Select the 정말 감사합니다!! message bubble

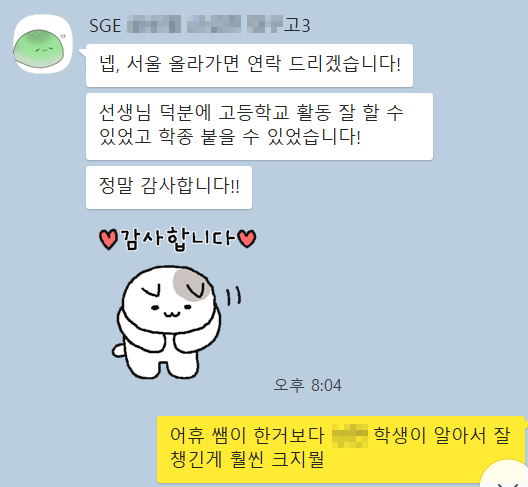click(x=169, y=187)
